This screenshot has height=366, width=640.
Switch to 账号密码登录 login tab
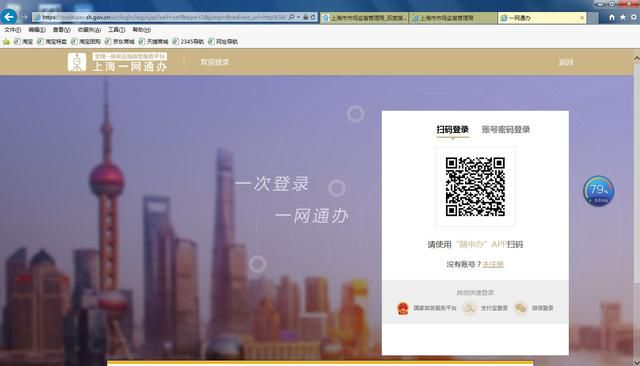(x=505, y=130)
